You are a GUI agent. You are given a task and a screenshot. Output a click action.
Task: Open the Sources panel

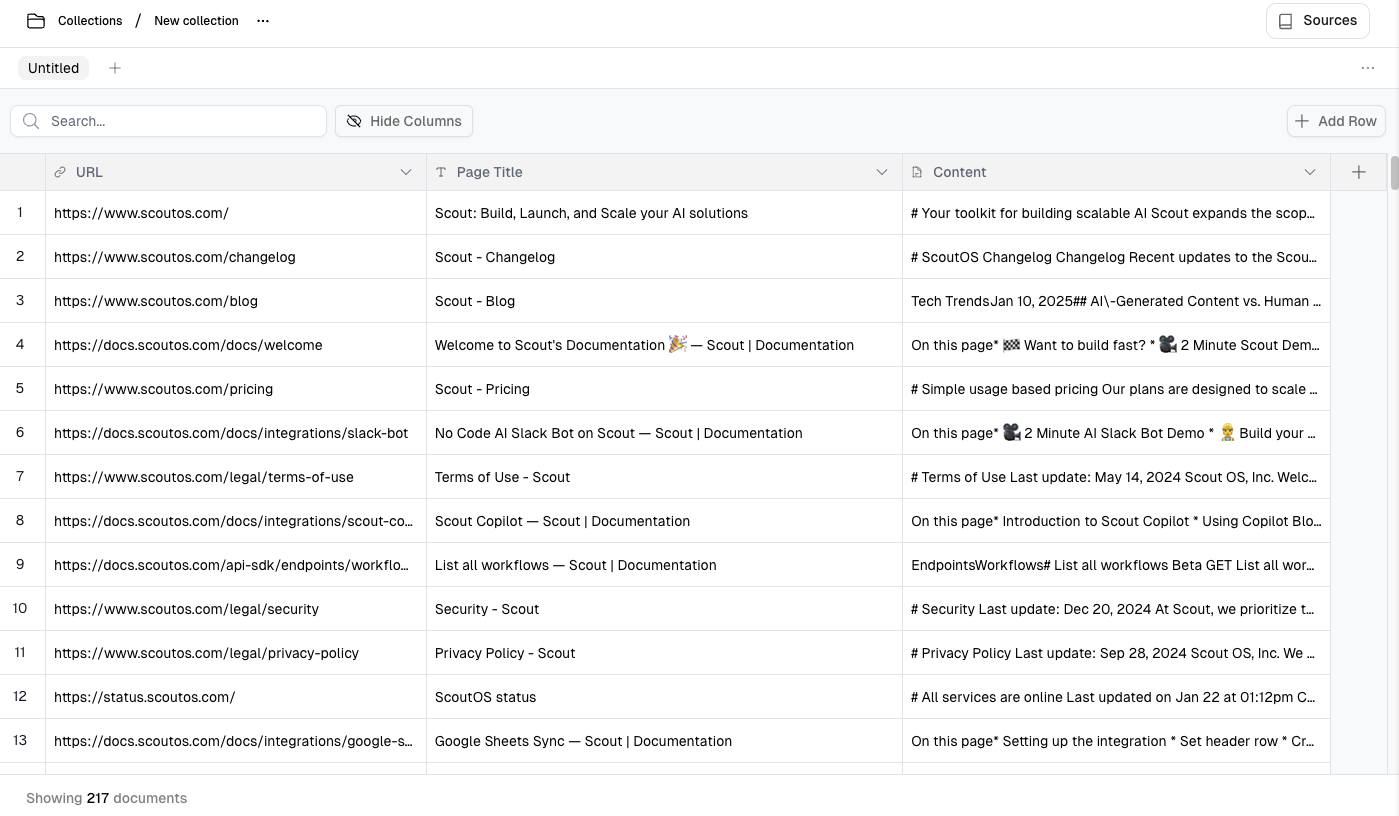coord(1317,21)
